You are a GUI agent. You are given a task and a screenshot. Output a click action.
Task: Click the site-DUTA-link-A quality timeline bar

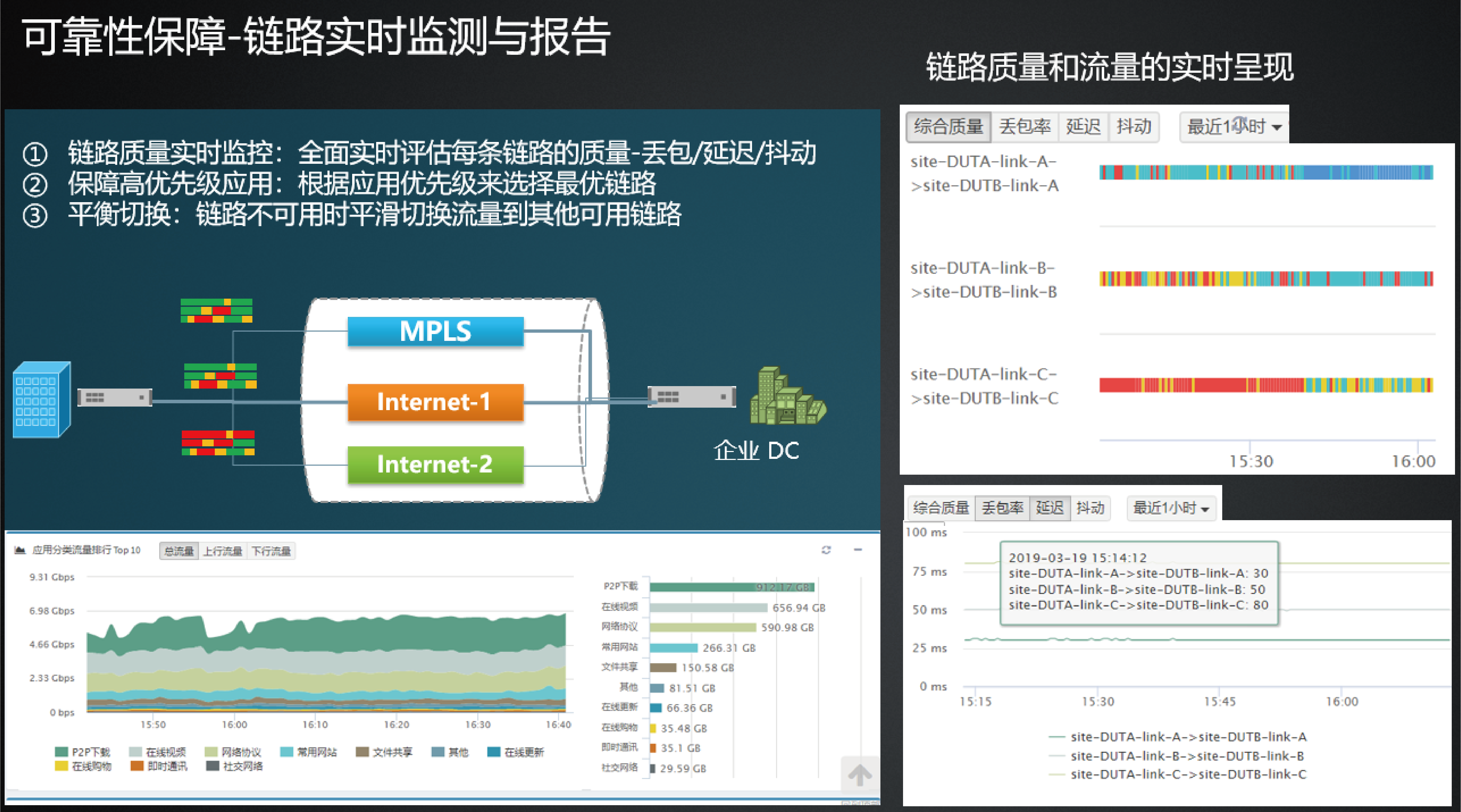[1266, 172]
